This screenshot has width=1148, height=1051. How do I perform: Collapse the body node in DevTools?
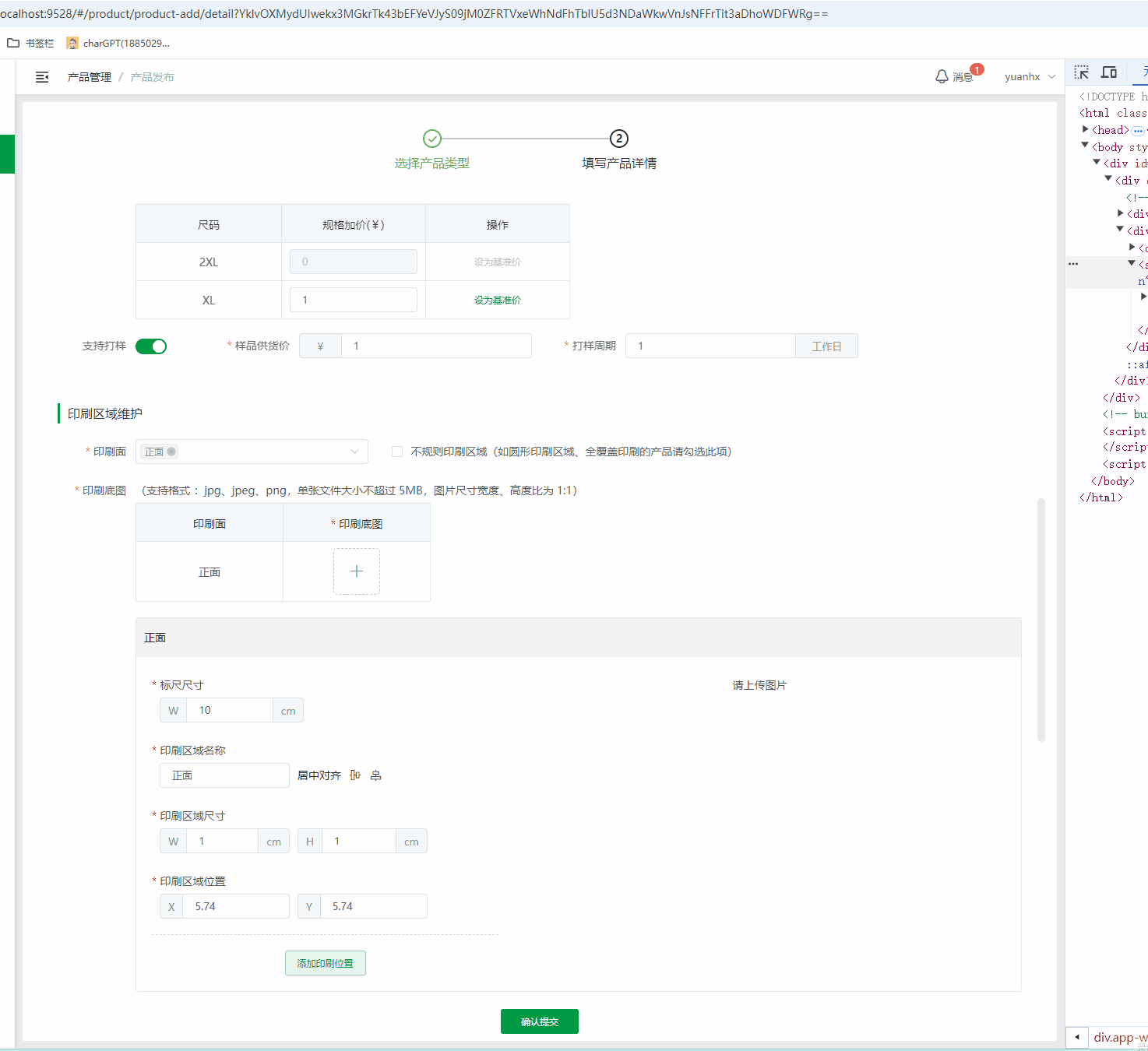(1085, 146)
